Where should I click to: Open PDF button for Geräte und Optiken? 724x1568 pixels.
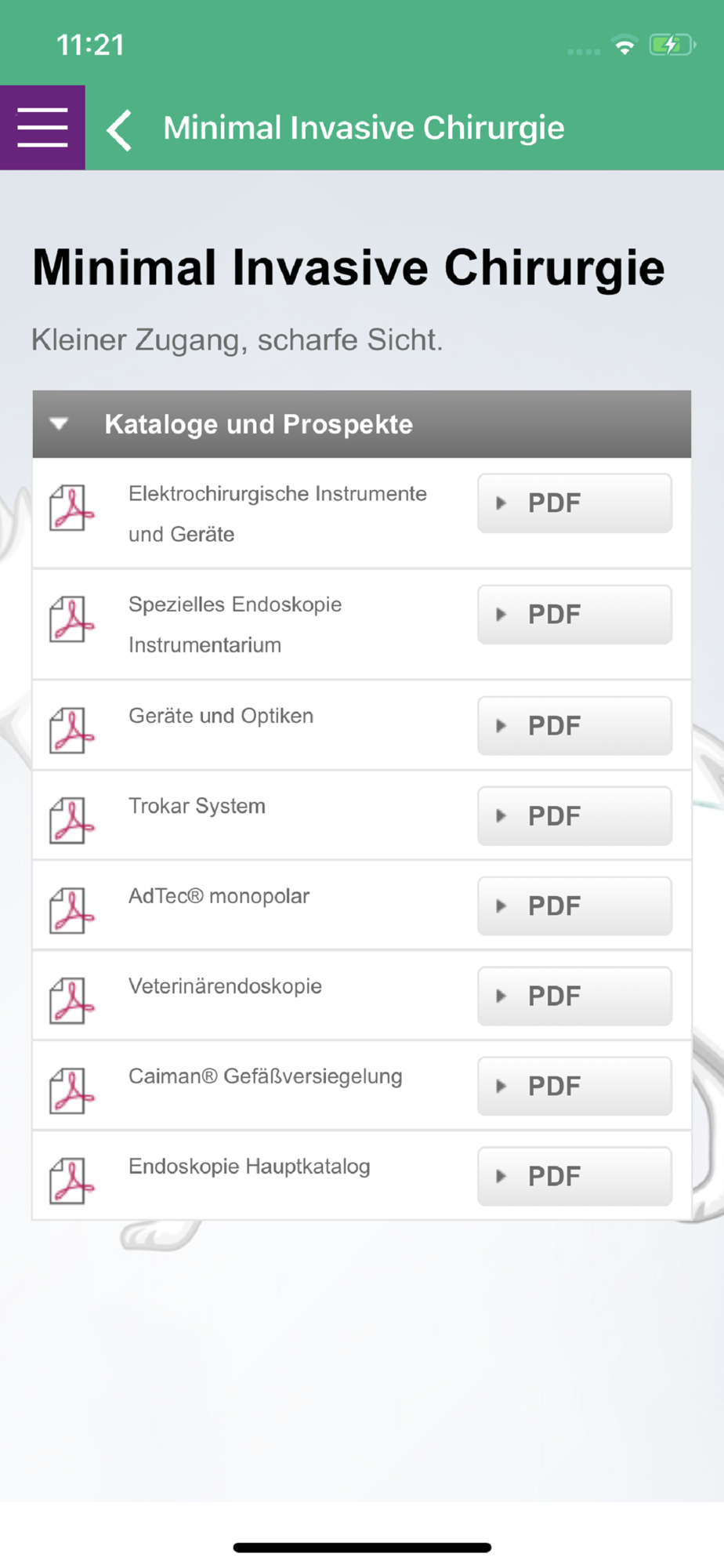click(574, 726)
